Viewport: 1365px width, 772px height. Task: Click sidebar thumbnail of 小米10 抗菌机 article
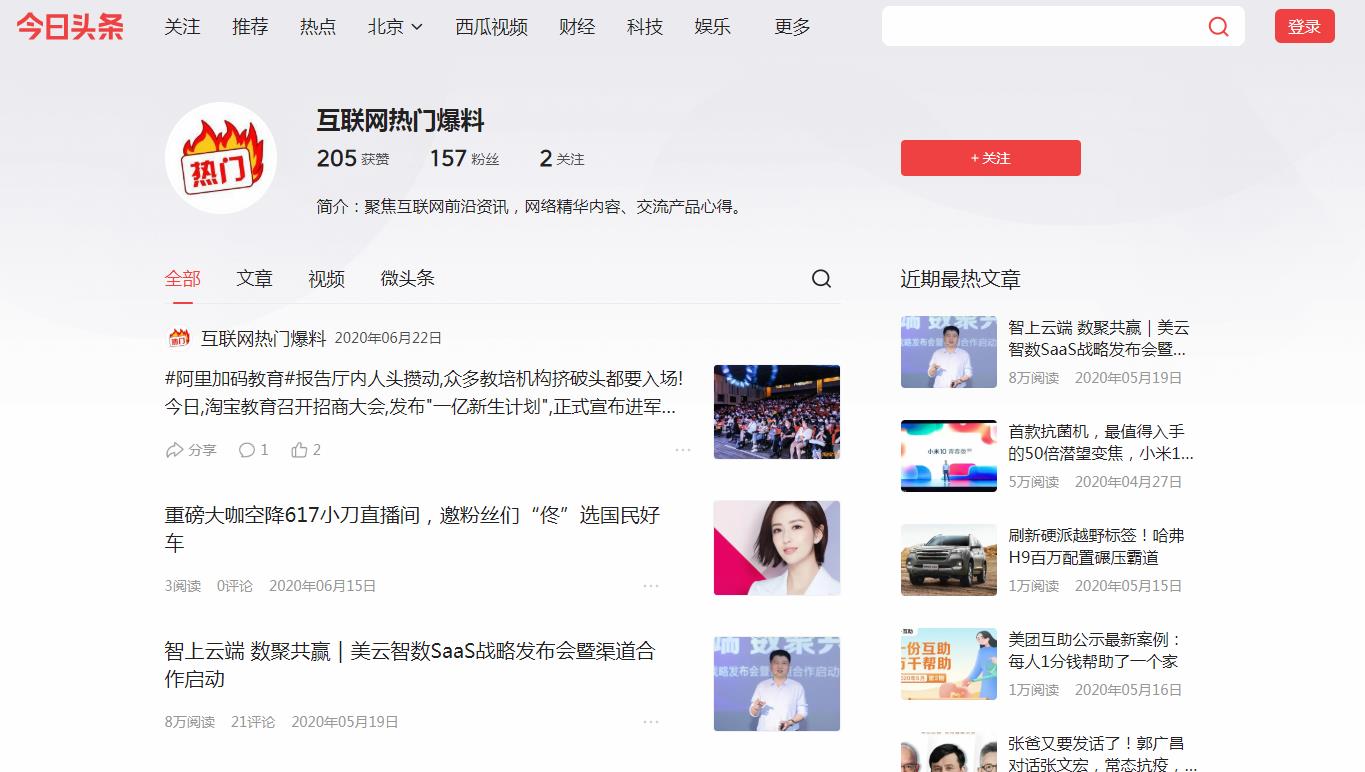[949, 456]
